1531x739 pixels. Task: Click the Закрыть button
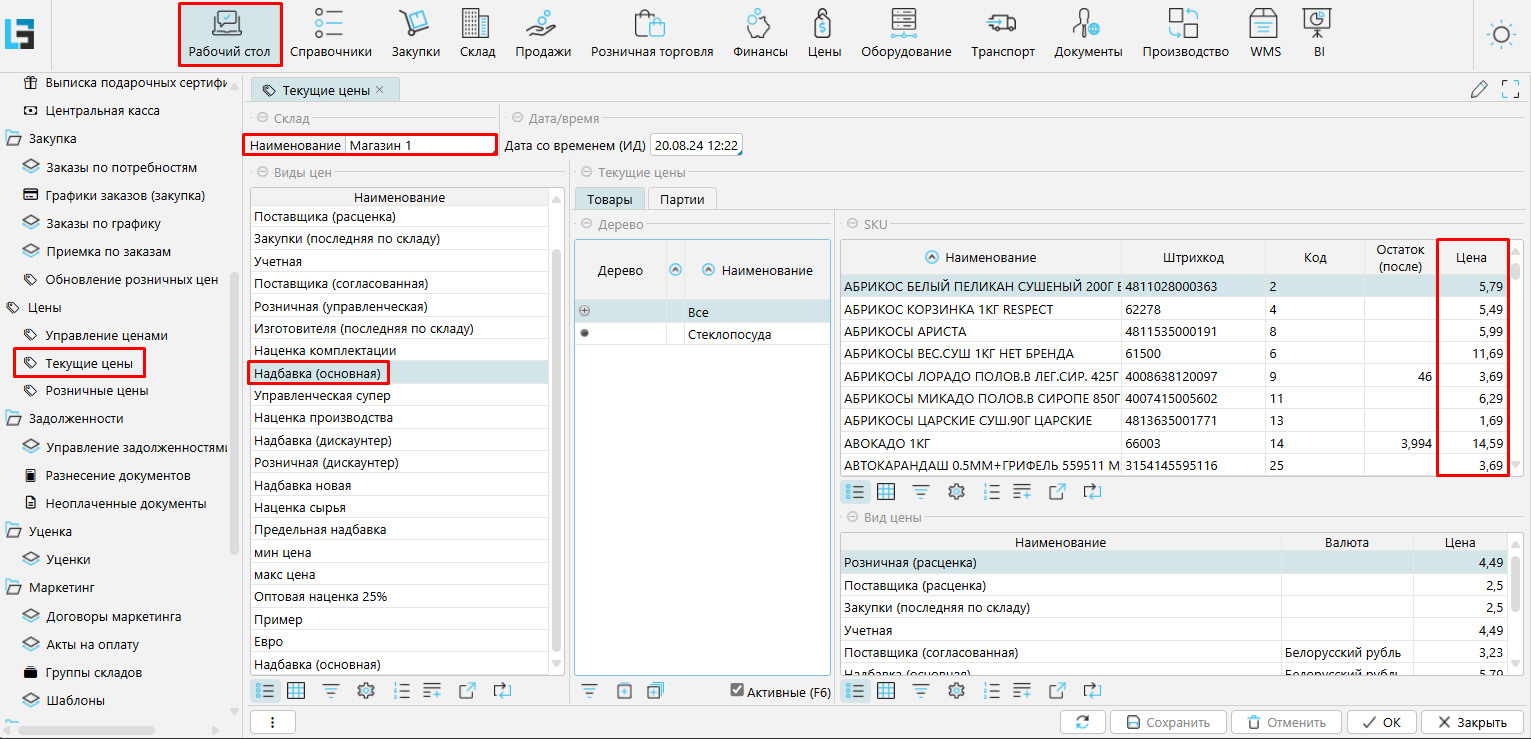1471,722
